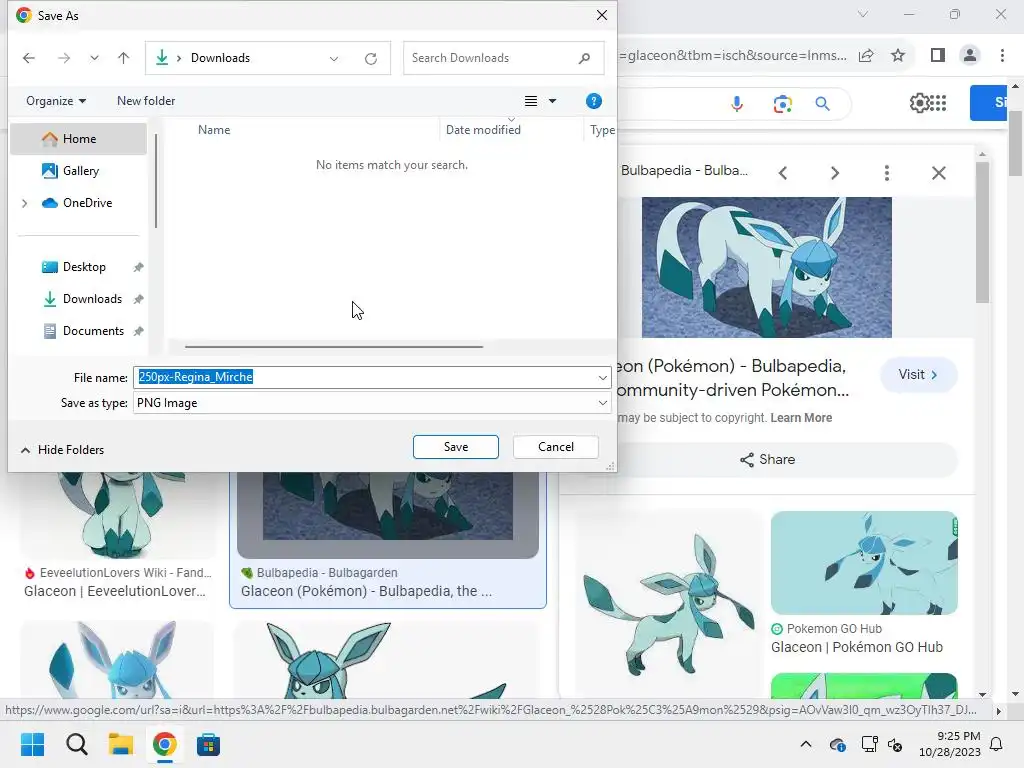Visit the Bulbapedia page
The width and height of the screenshot is (1024, 768).
918,375
